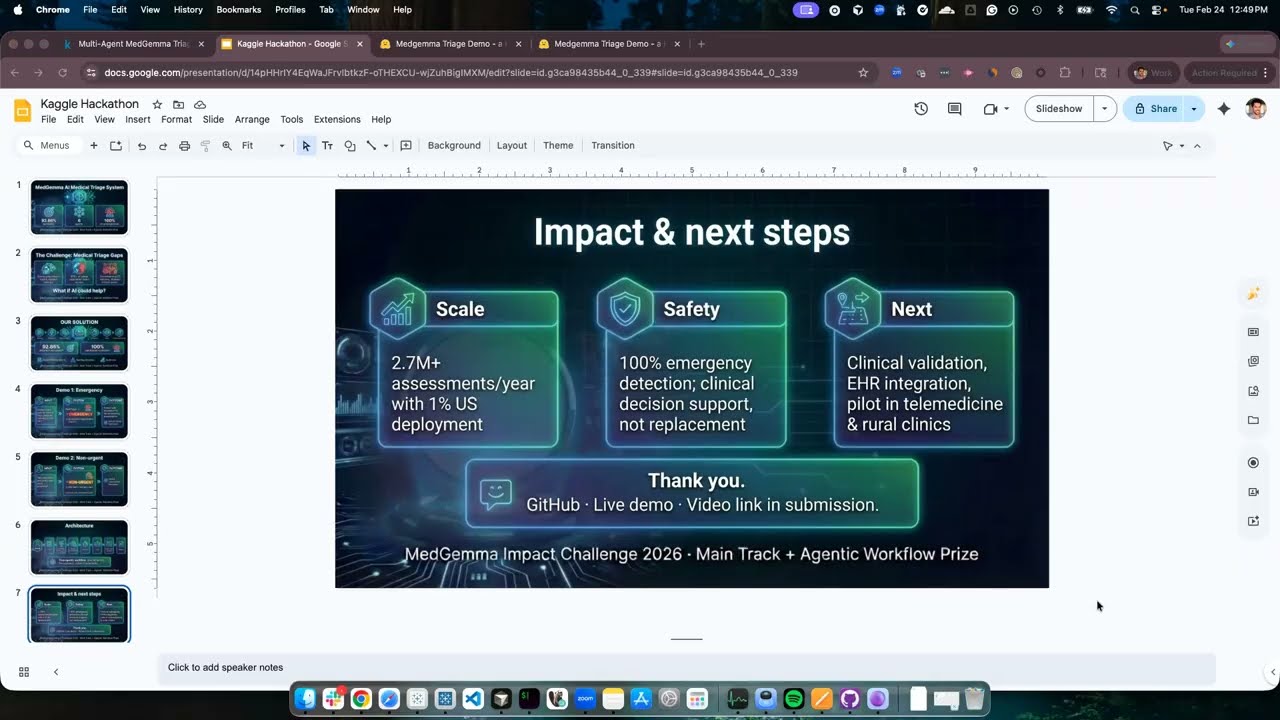Activate the paint format tool
Image resolution: width=1280 pixels, height=720 pixels.
click(206, 145)
